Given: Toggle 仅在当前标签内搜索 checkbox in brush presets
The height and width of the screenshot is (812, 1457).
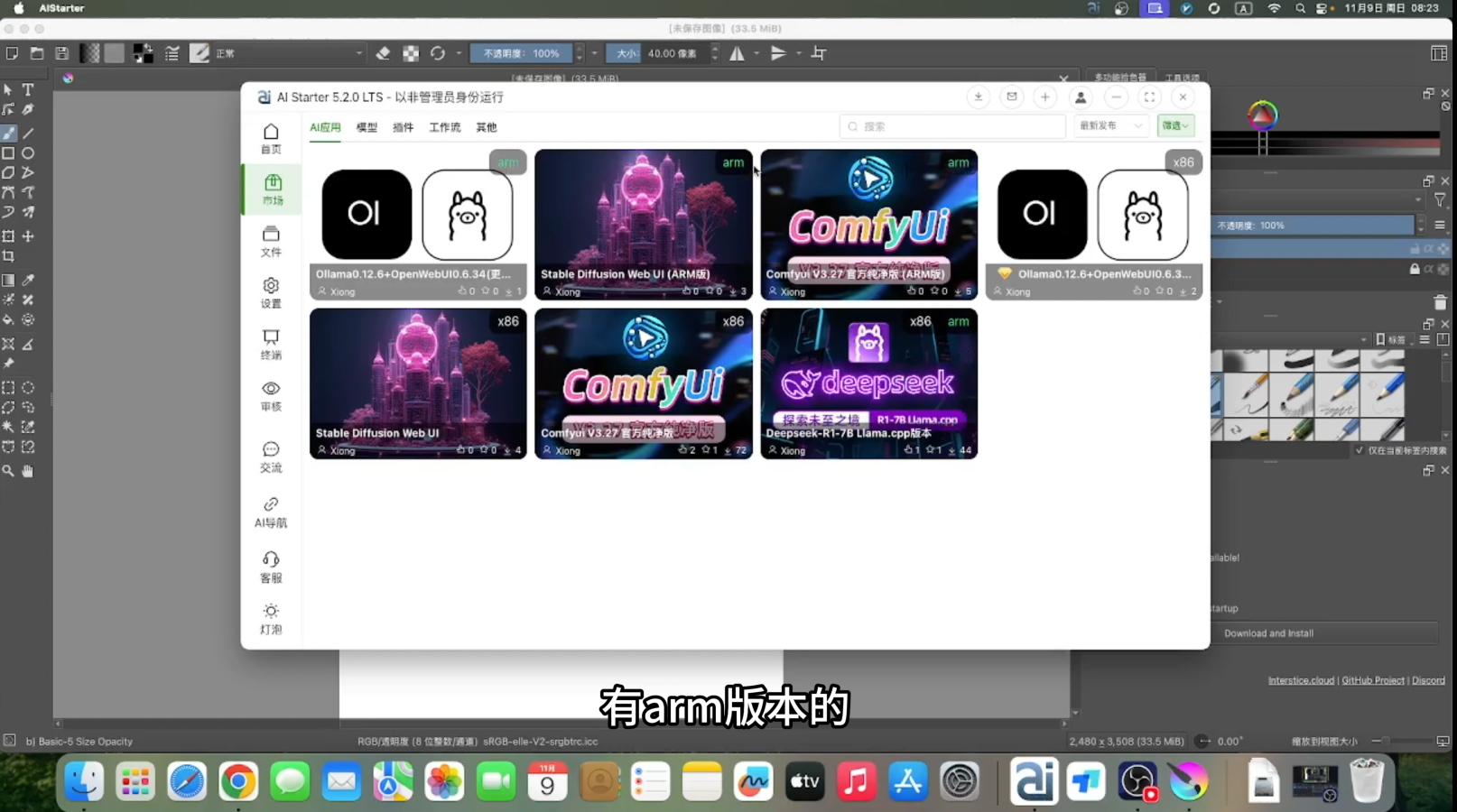Looking at the screenshot, I should pyautogui.click(x=1360, y=450).
